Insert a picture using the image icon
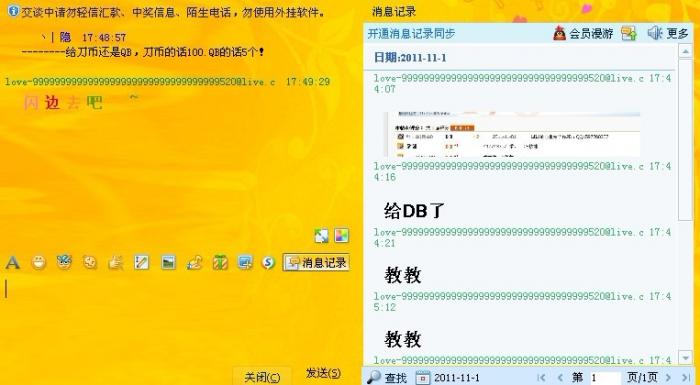The width and height of the screenshot is (700, 385). pyautogui.click(x=168, y=263)
